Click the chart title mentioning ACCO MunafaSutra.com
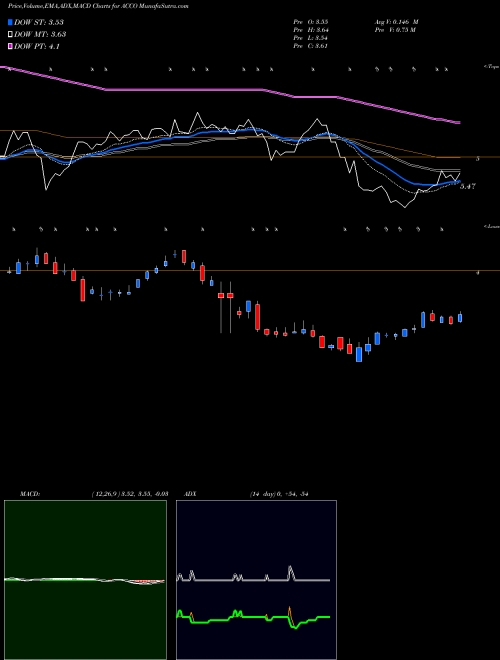 click(98, 6)
